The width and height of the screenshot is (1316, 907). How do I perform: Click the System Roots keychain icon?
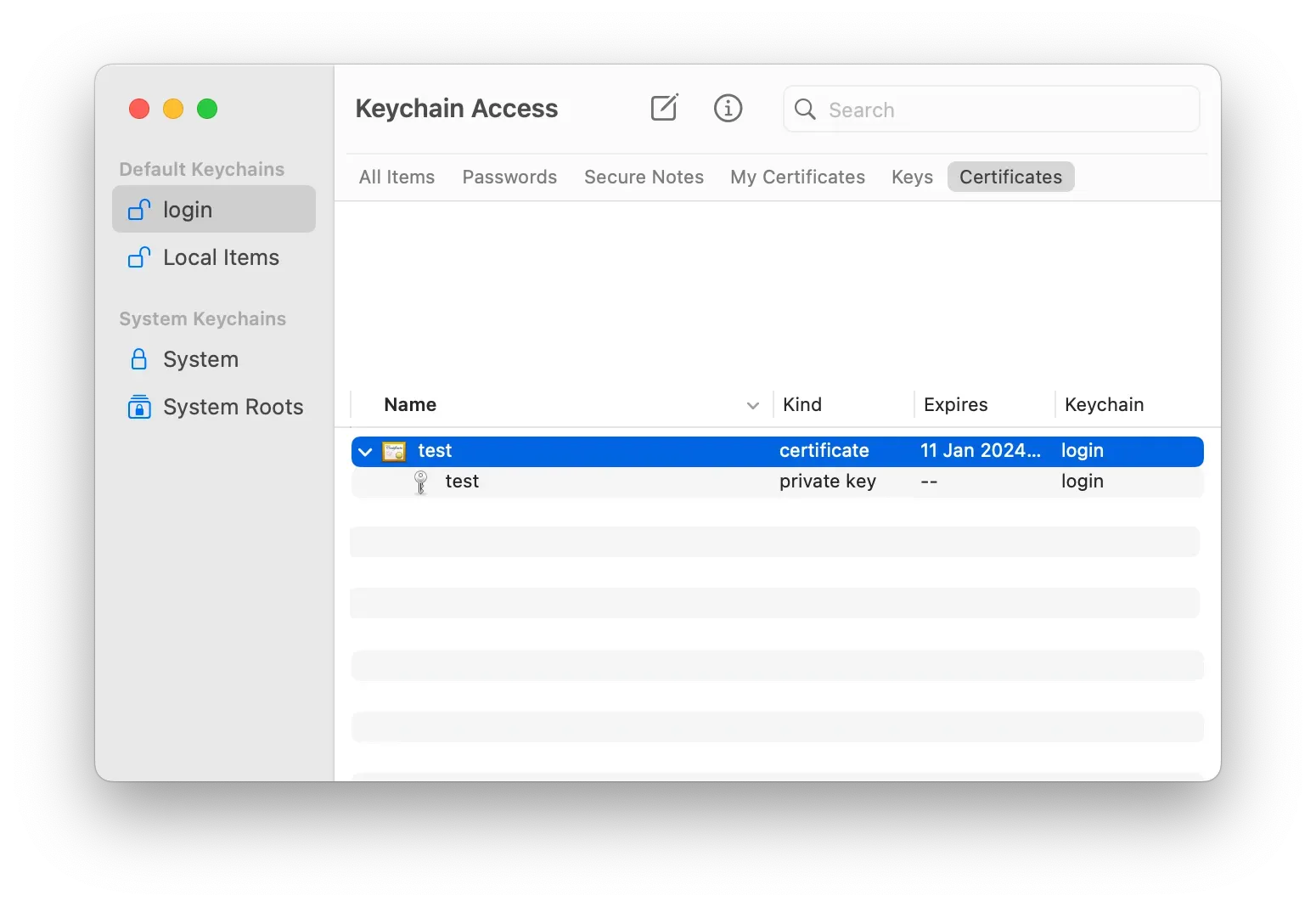coord(139,407)
